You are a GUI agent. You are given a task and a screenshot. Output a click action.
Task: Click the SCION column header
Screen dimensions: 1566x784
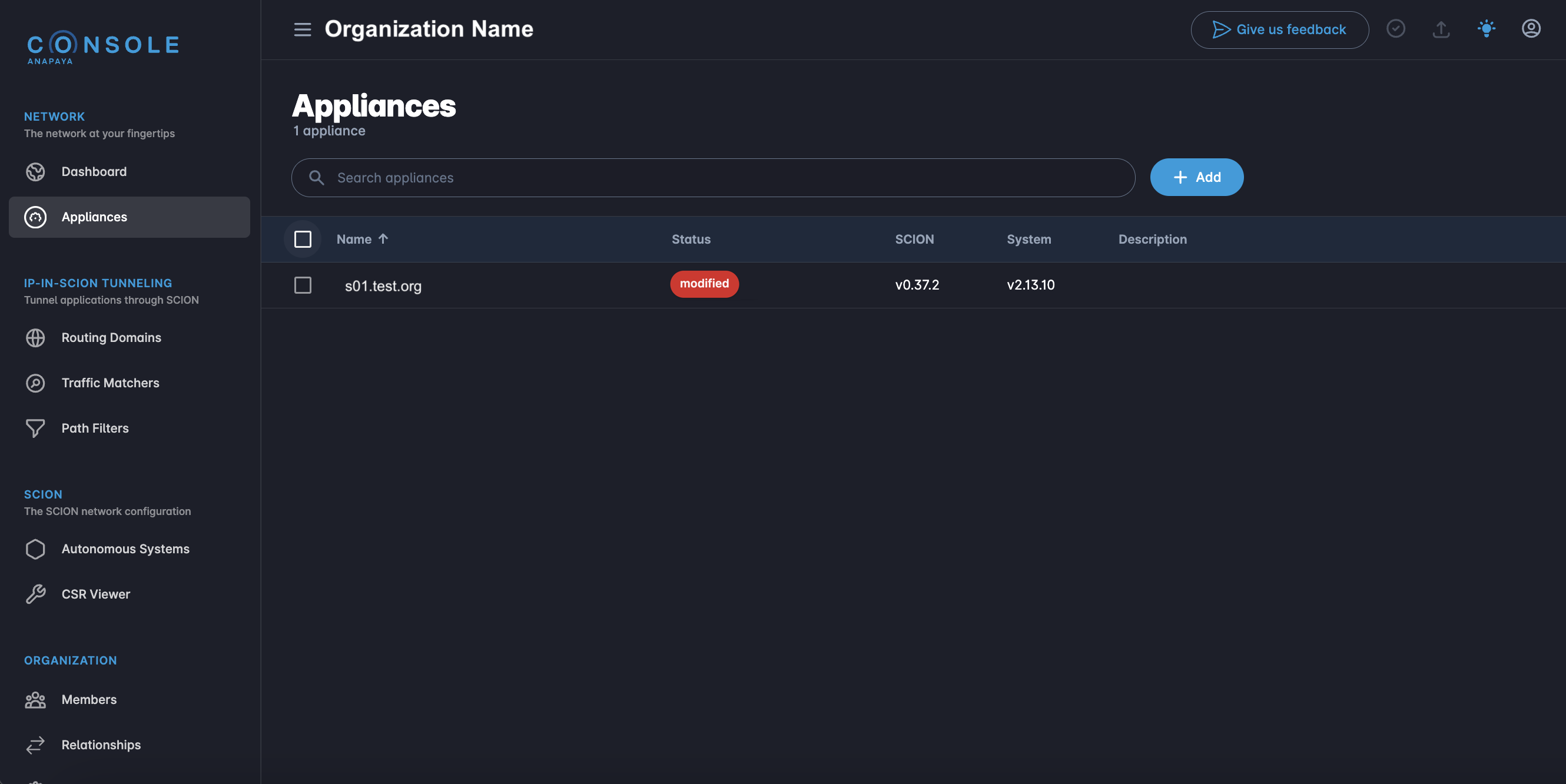click(914, 240)
